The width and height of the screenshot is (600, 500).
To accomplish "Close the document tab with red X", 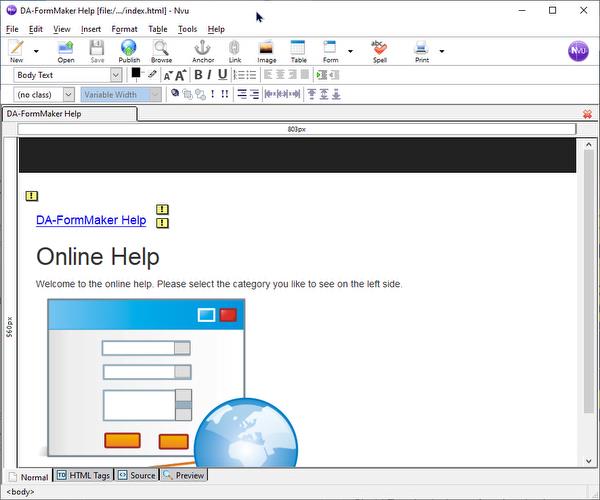I will (x=587, y=114).
